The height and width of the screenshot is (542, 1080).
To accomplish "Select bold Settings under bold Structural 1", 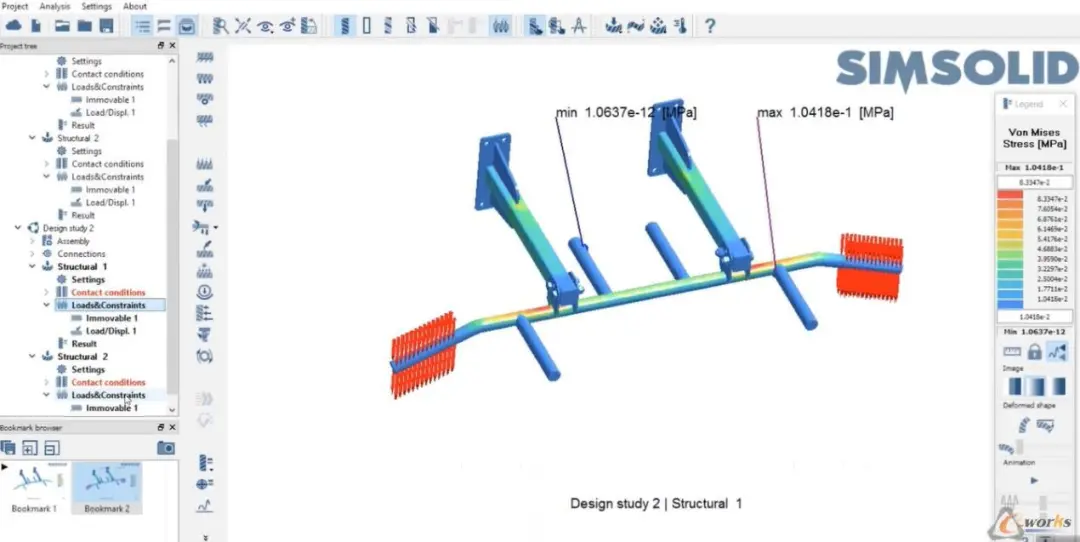I will click(88, 280).
